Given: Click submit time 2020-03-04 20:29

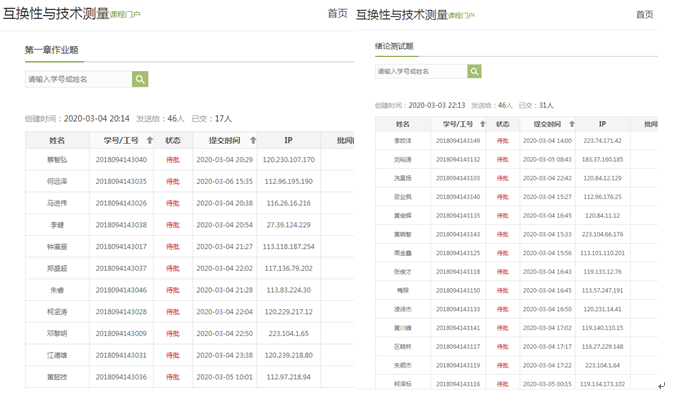Looking at the screenshot, I should 224,160.
